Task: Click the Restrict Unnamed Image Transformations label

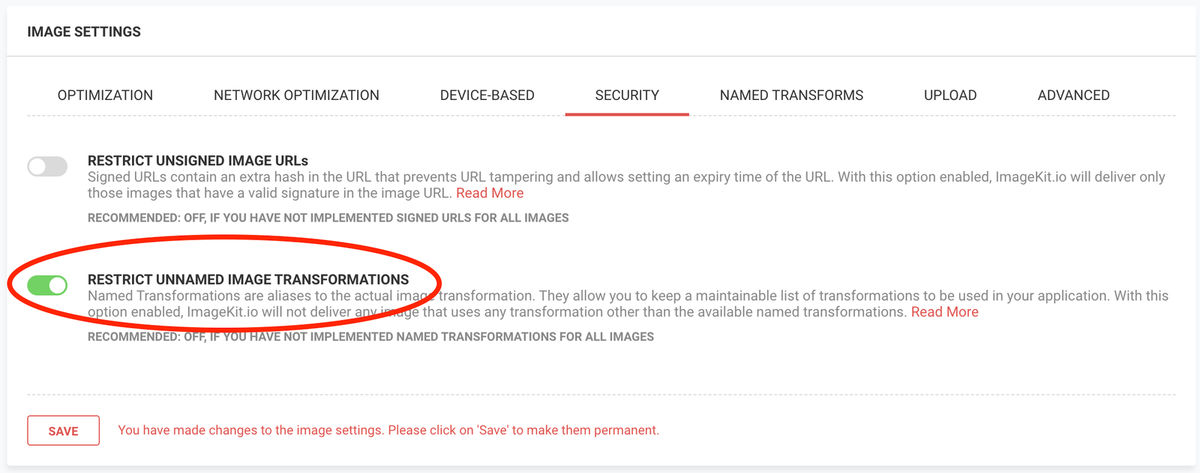Action: pyautogui.click(x=248, y=279)
